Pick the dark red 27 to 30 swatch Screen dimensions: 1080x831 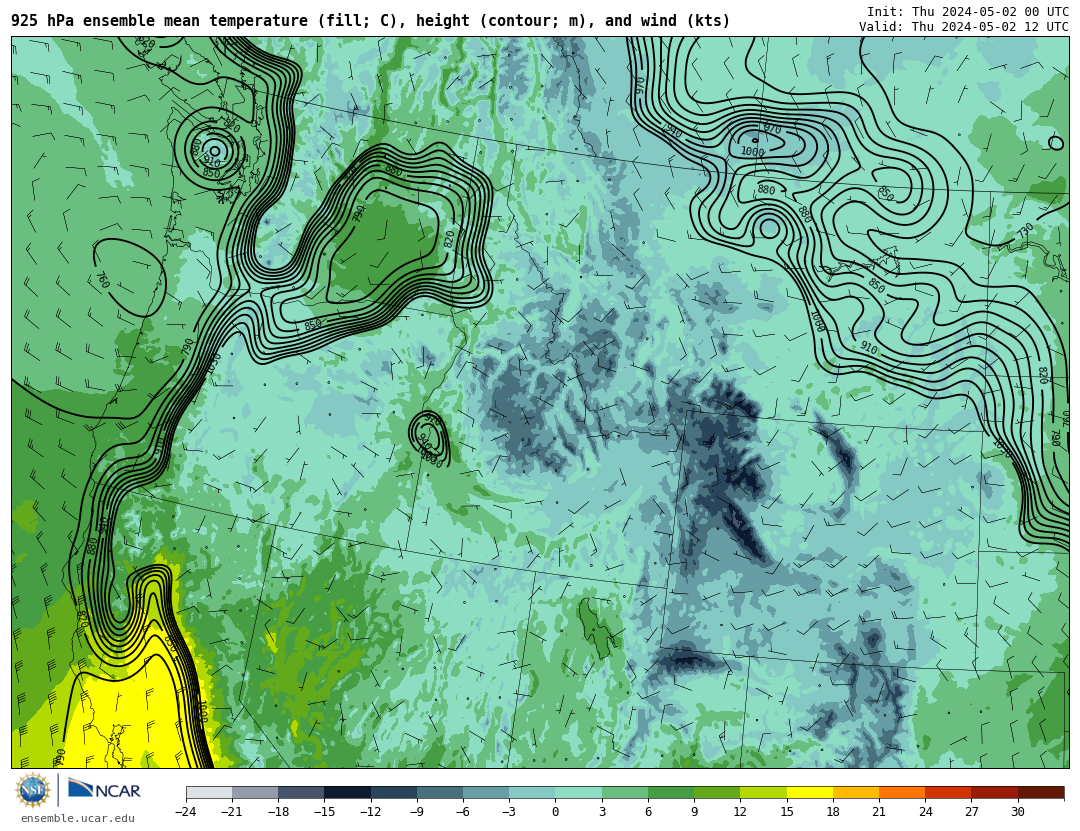coord(995,793)
